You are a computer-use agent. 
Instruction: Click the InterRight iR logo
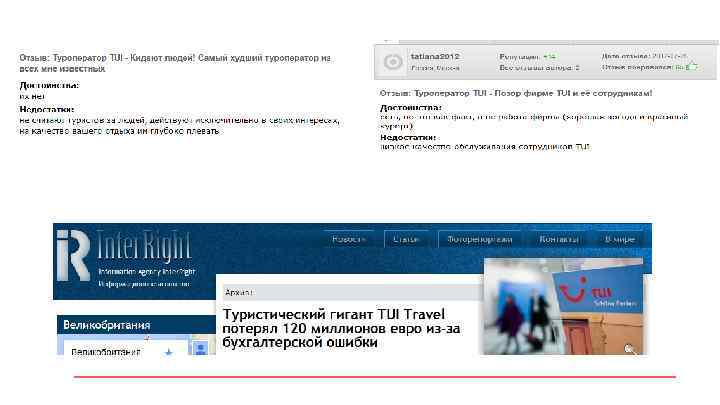(x=73, y=255)
